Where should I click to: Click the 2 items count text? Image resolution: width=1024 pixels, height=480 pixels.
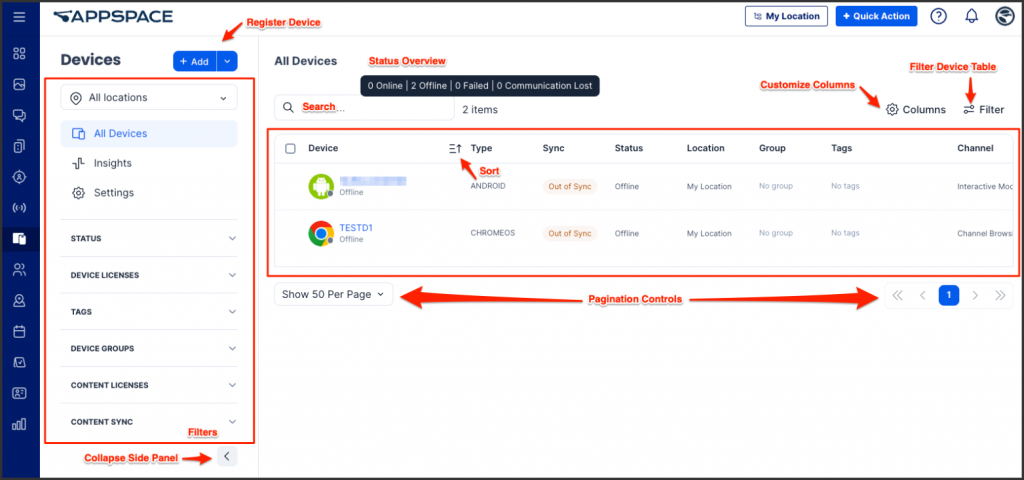(480, 110)
